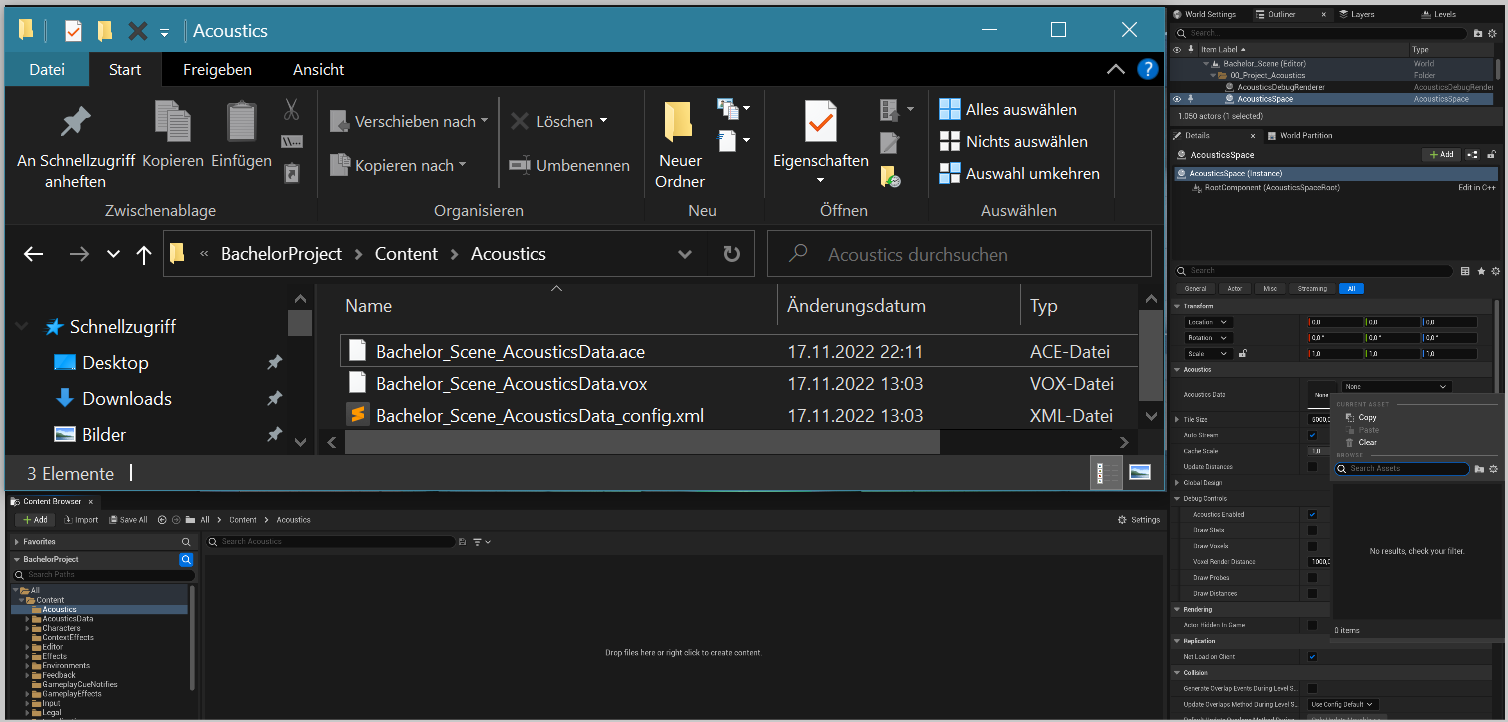The width and height of the screenshot is (1508, 722).
Task: Click the Neuer Ordner icon in Explorer
Action: click(679, 120)
